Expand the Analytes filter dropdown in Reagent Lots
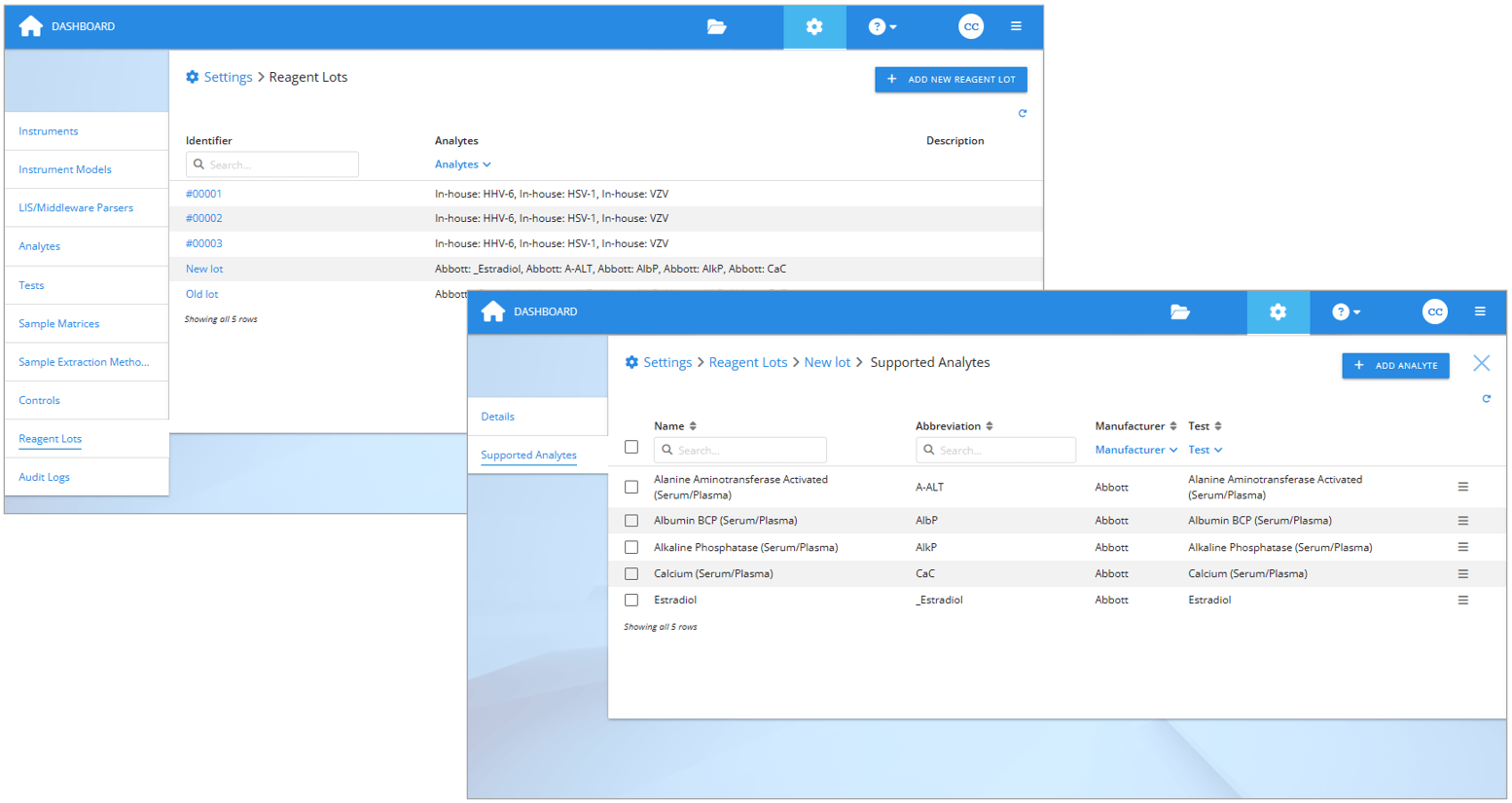 (x=462, y=164)
